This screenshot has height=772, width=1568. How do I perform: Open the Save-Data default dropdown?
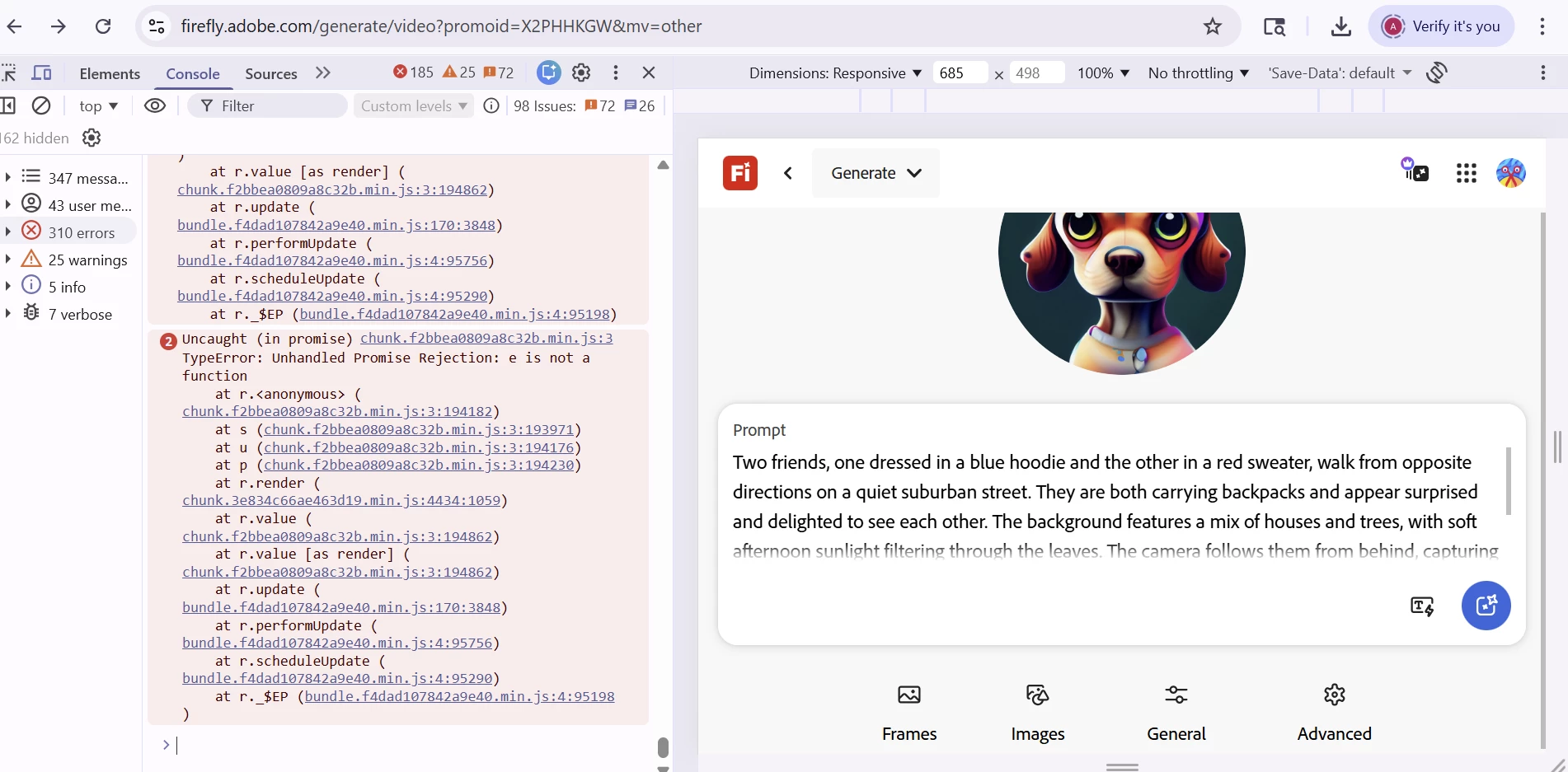[1340, 73]
